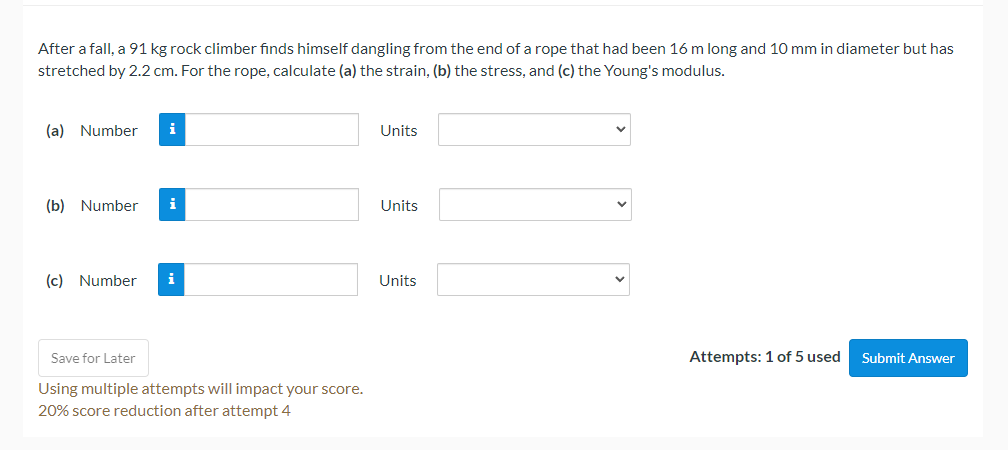Open the Units dropdown for part (a)
The image size is (1008, 450).
(x=534, y=130)
